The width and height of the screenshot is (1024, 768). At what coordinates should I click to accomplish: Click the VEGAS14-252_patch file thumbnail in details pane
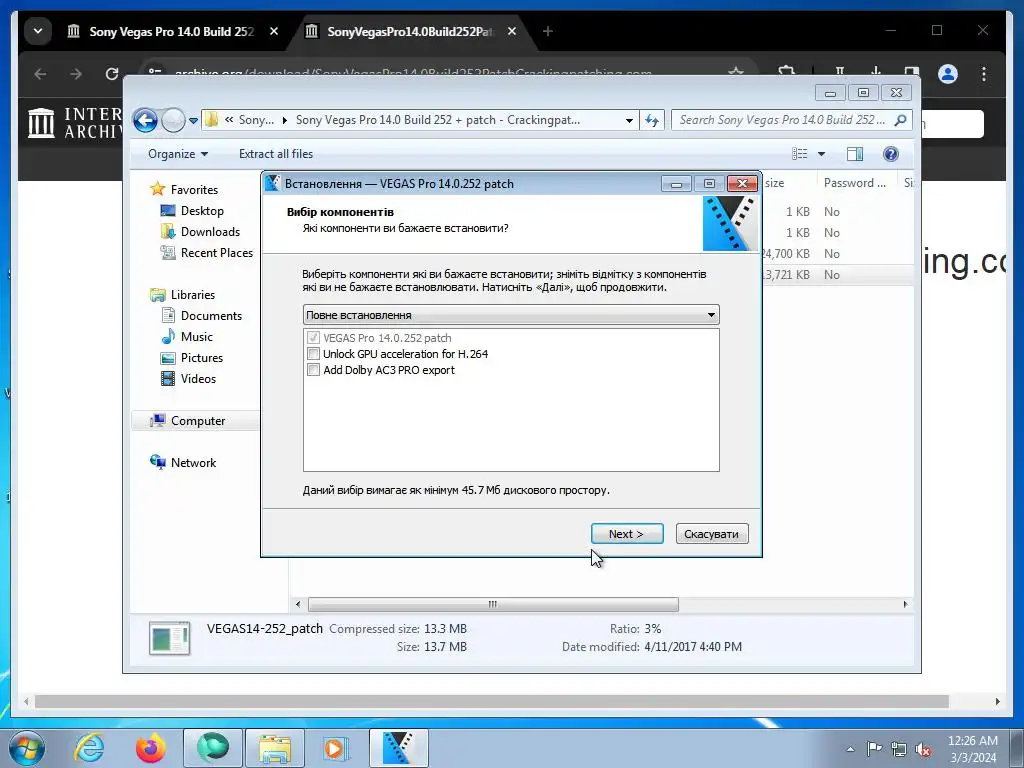pyautogui.click(x=169, y=638)
